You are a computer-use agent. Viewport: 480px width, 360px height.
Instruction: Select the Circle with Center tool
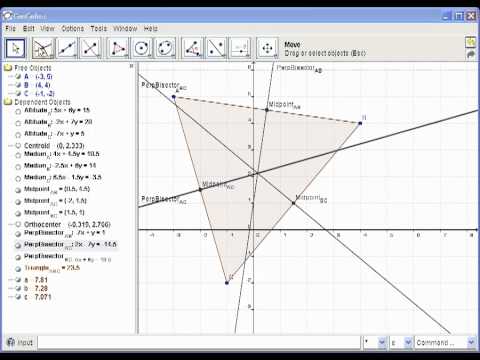pyautogui.click(x=142, y=48)
